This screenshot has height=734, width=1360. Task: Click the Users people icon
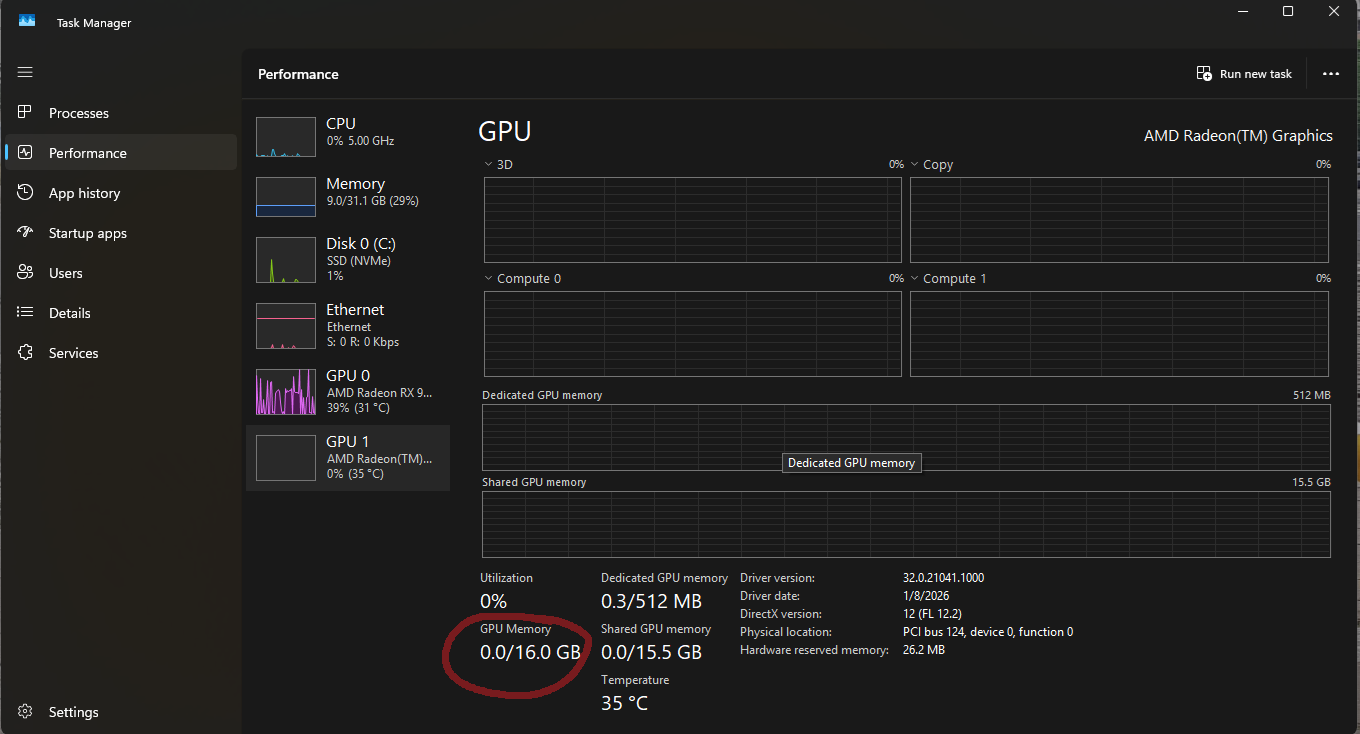coord(25,273)
